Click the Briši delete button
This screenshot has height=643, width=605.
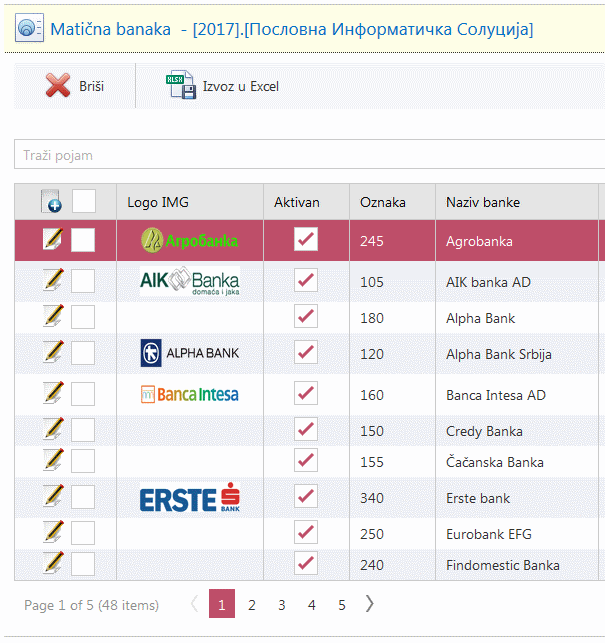[x=75, y=87]
